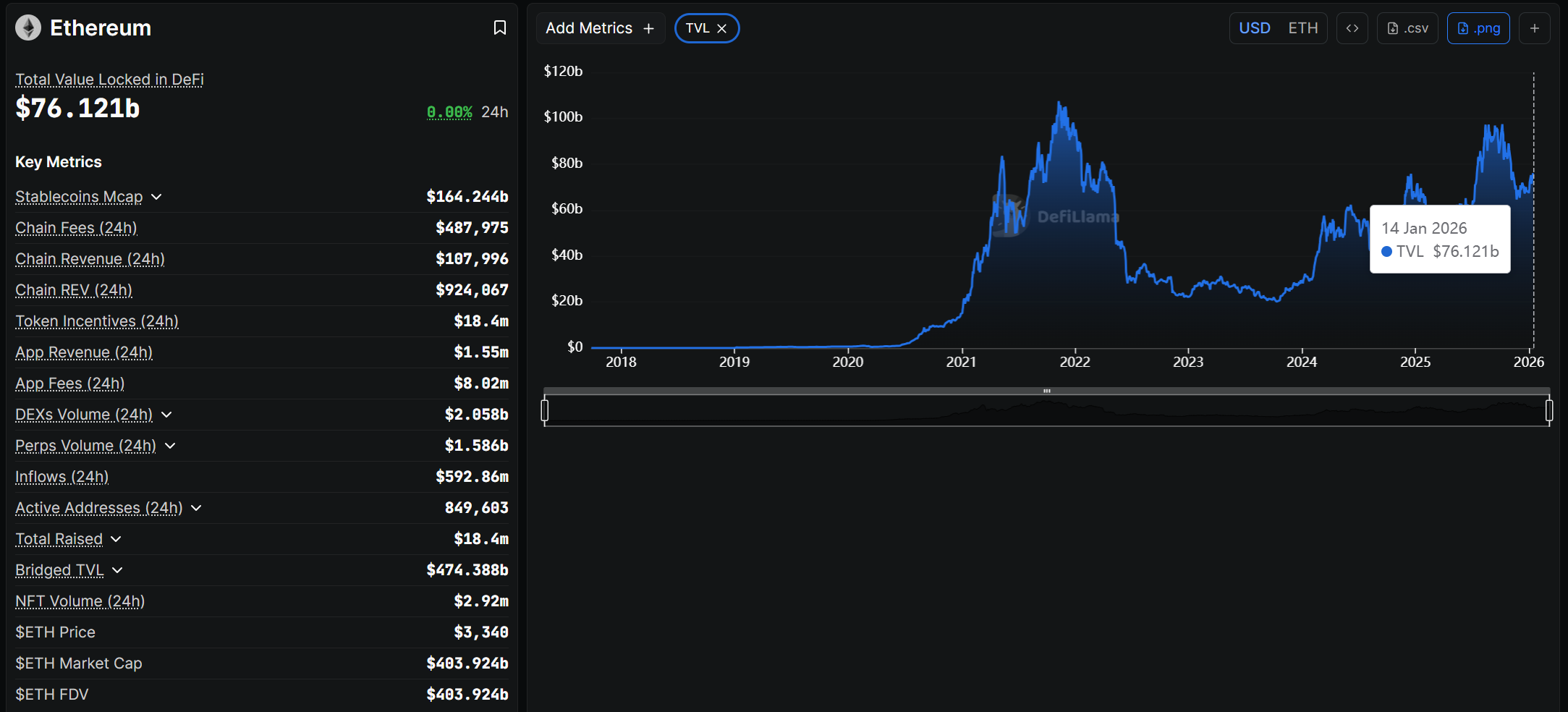Download chart data as .csv
1568x712 pixels.
(x=1407, y=28)
